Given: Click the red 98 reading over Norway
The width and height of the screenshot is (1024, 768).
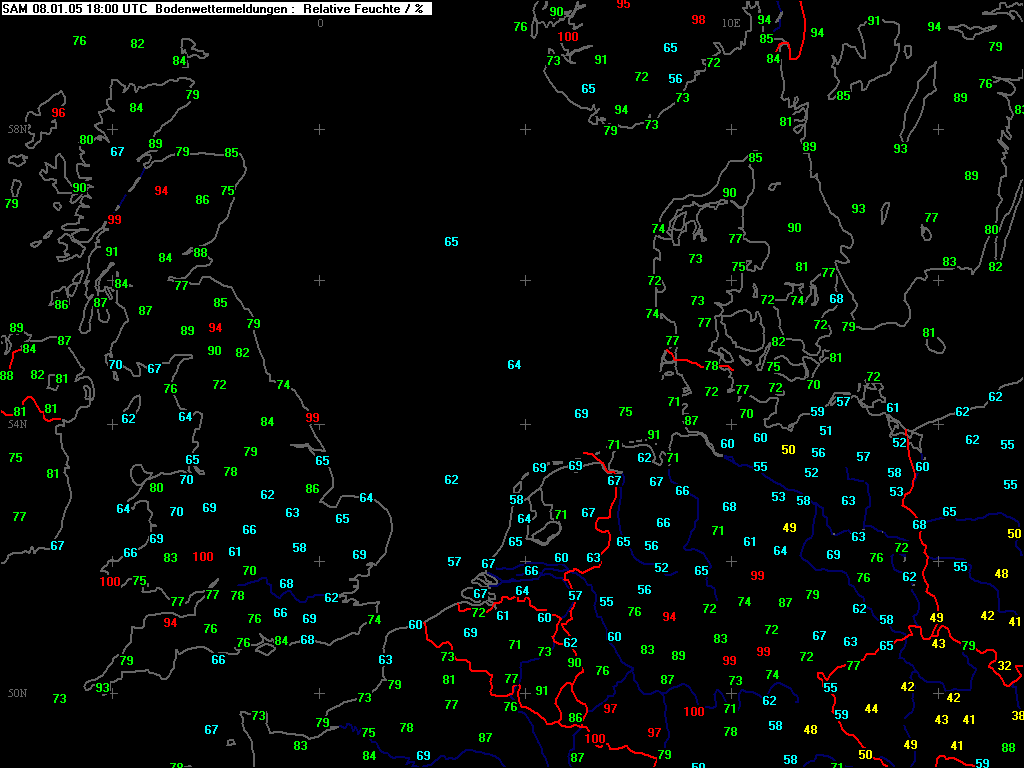Looking at the screenshot, I should point(698,20).
